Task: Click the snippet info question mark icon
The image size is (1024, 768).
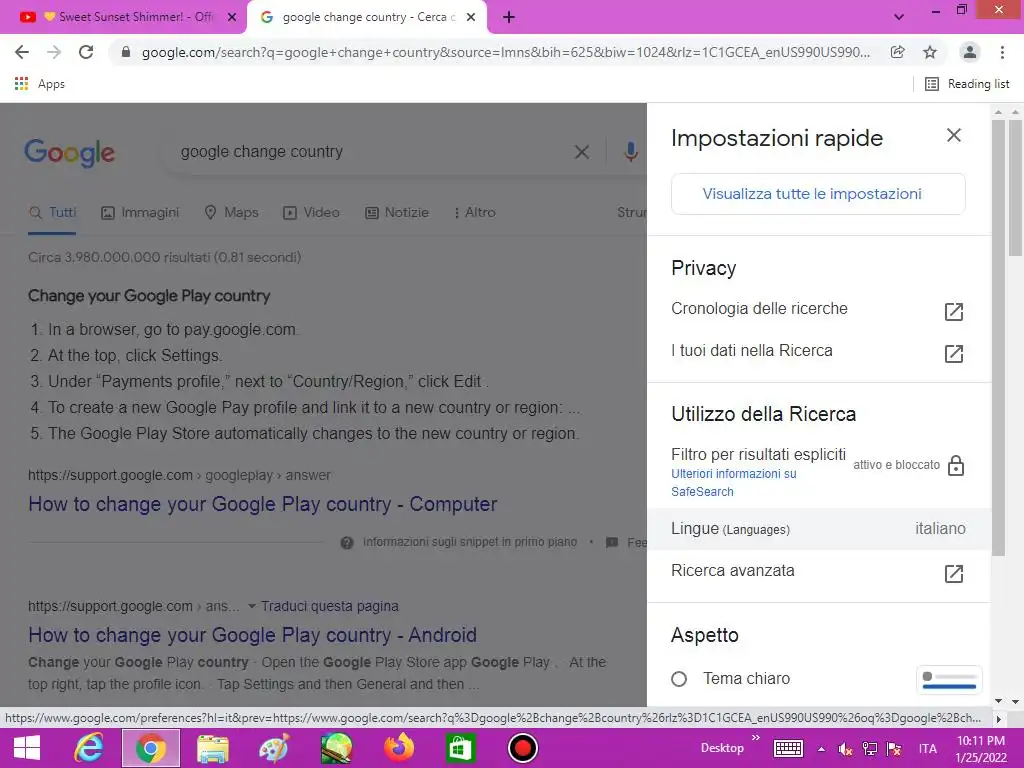Action: 347,543
